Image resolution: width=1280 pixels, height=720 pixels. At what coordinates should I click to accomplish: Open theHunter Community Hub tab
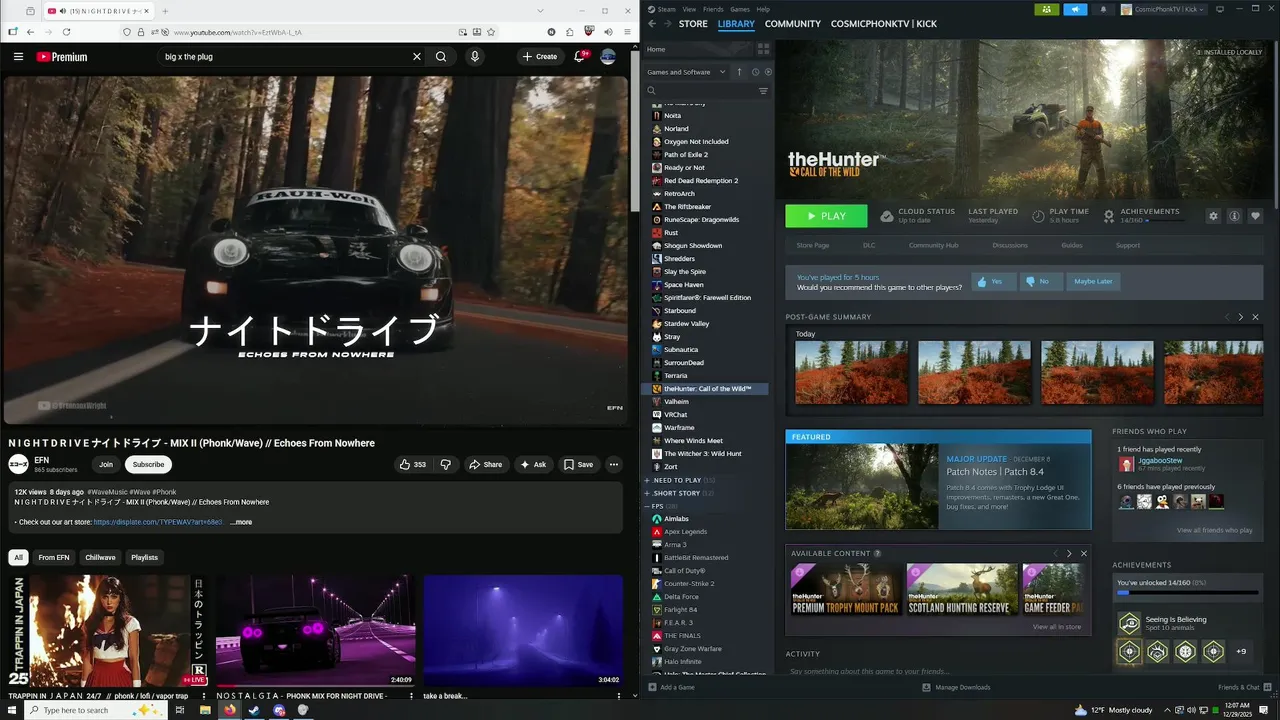pyautogui.click(x=933, y=245)
